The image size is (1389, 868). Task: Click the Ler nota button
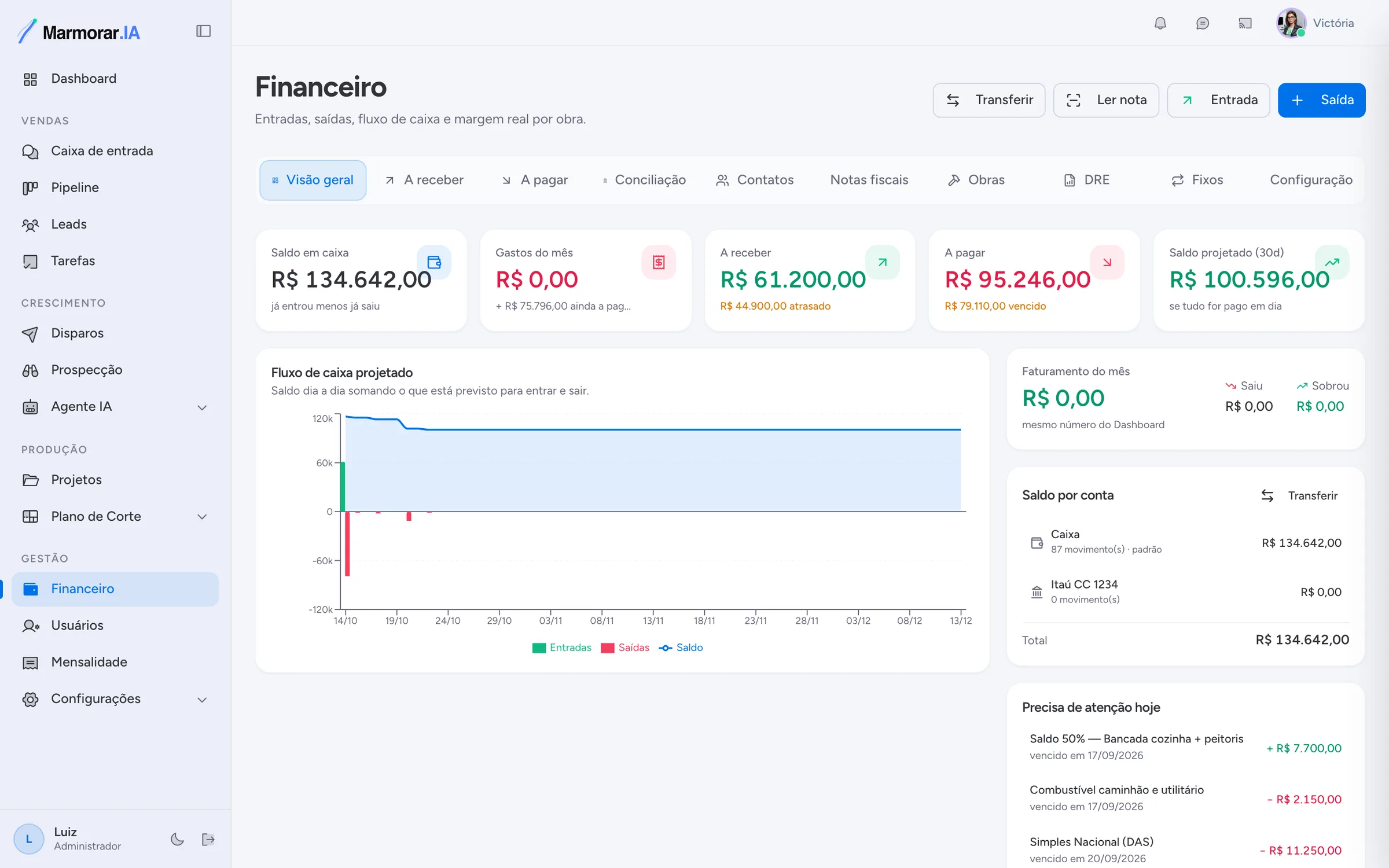click(1106, 100)
